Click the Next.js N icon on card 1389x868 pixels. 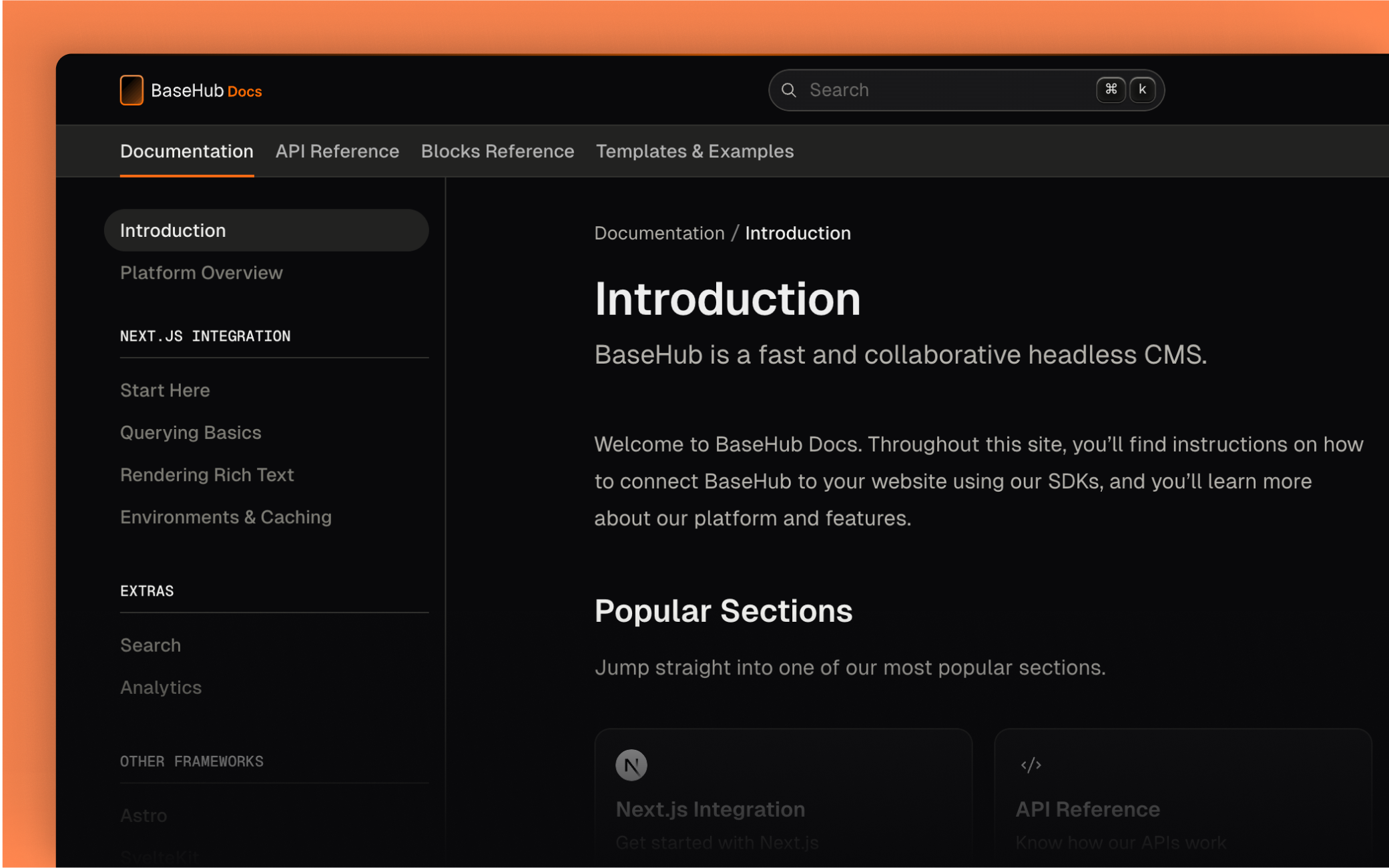coord(631,765)
